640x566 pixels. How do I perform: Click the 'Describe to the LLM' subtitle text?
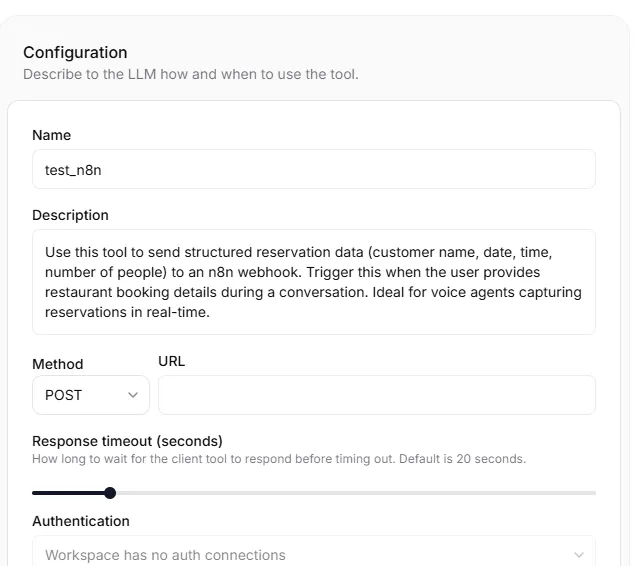click(191, 74)
